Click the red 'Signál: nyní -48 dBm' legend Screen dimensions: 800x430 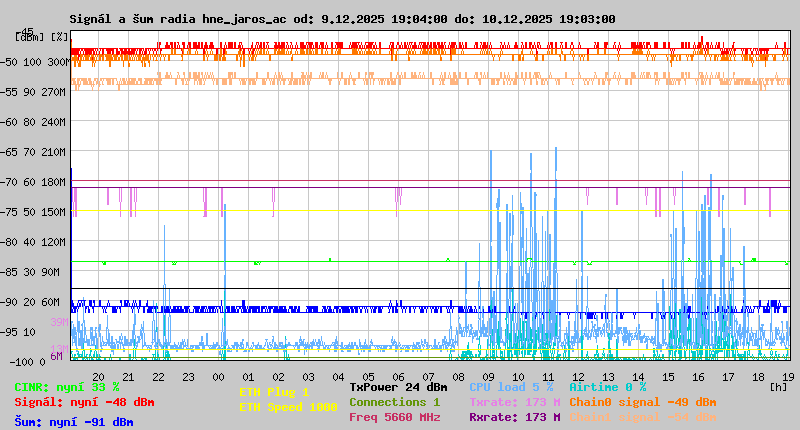click(x=84, y=402)
